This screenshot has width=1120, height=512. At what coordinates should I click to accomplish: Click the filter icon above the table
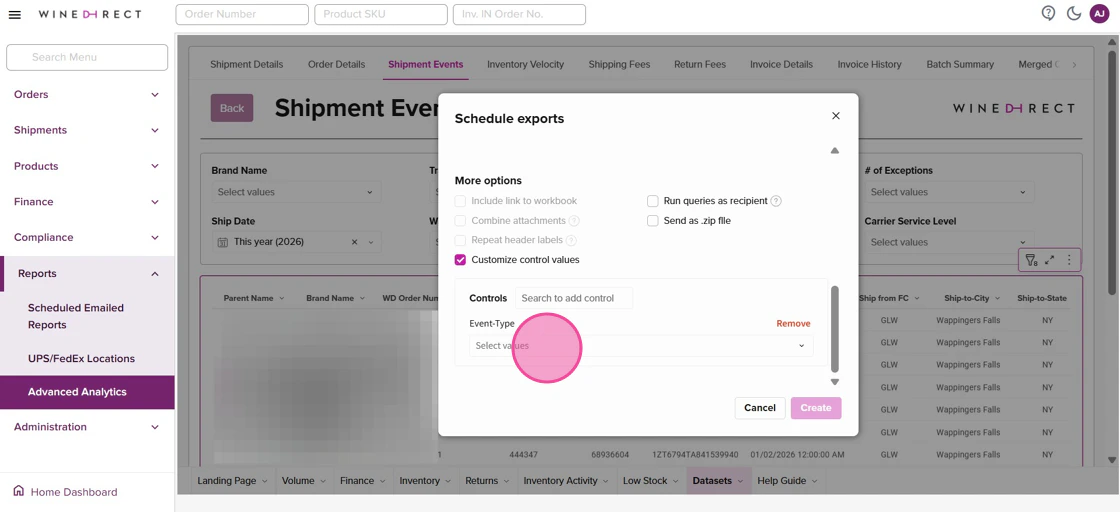click(1031, 260)
